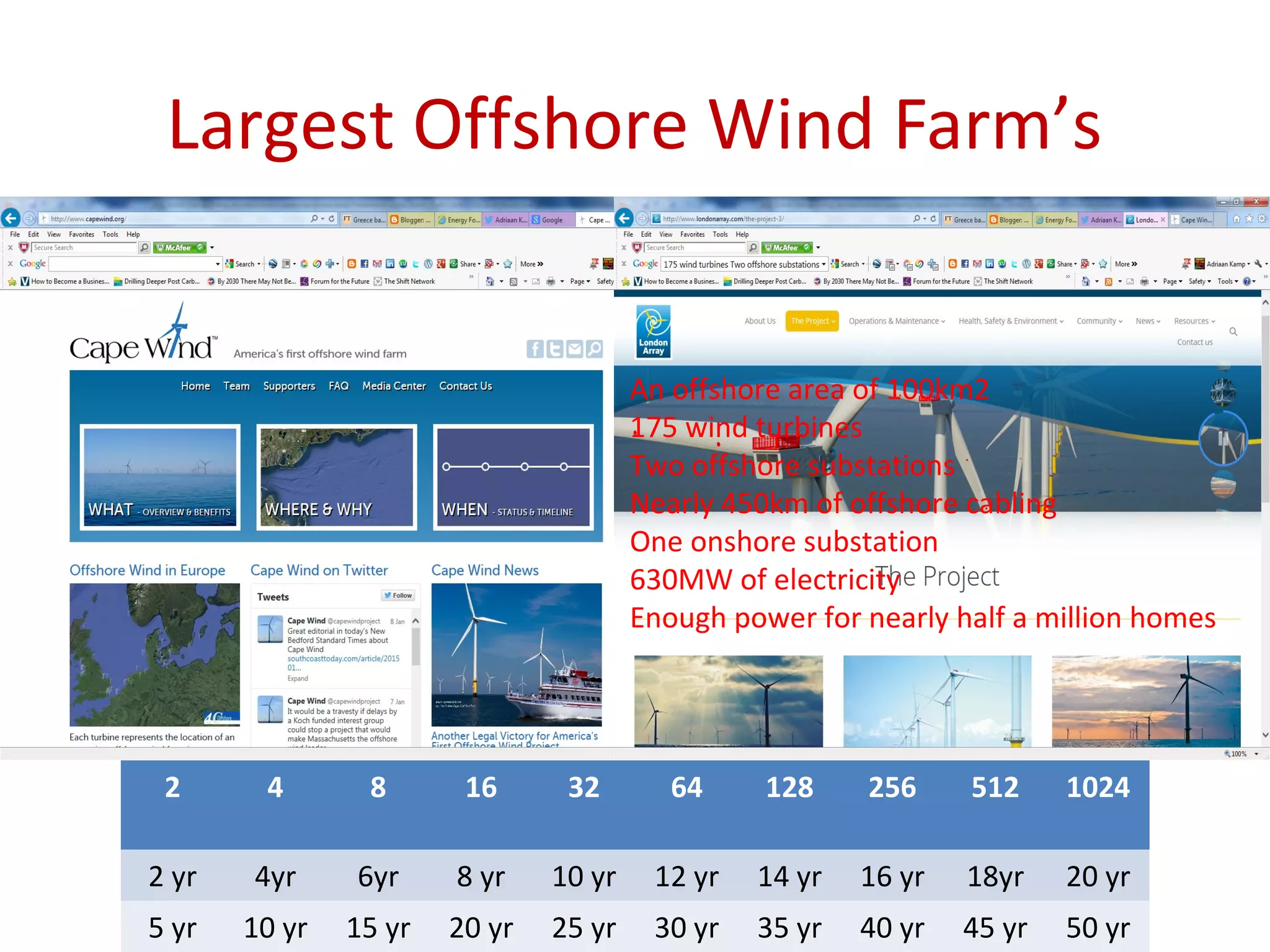Image resolution: width=1270 pixels, height=952 pixels.
Task: Click the Home icon at top right of London Array browser
Action: 1237,219
